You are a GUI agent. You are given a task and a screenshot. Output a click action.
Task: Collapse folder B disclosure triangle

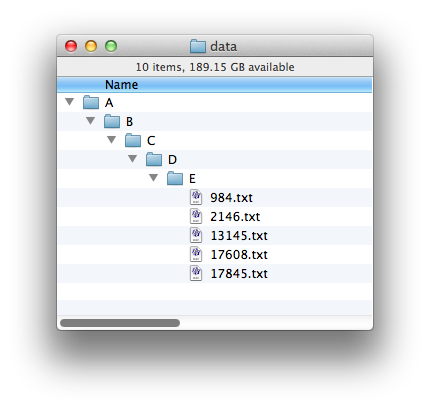tap(90, 120)
